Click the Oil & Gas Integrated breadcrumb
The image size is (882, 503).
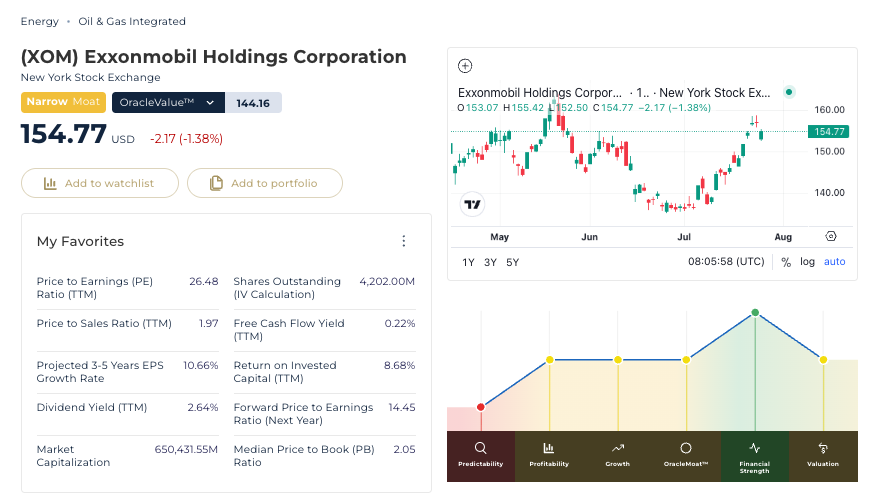(132, 21)
